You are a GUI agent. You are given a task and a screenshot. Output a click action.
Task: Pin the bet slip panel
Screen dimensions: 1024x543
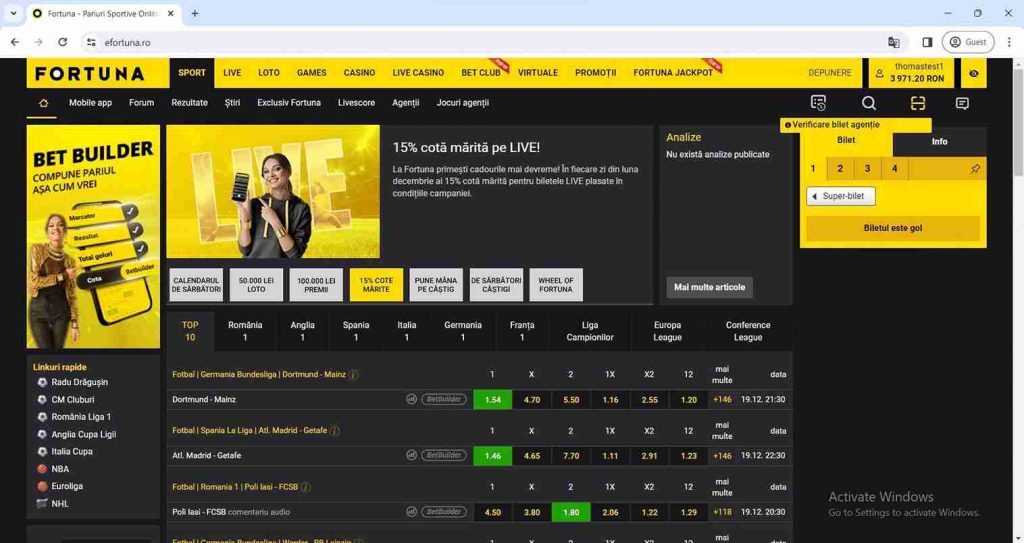coord(974,169)
